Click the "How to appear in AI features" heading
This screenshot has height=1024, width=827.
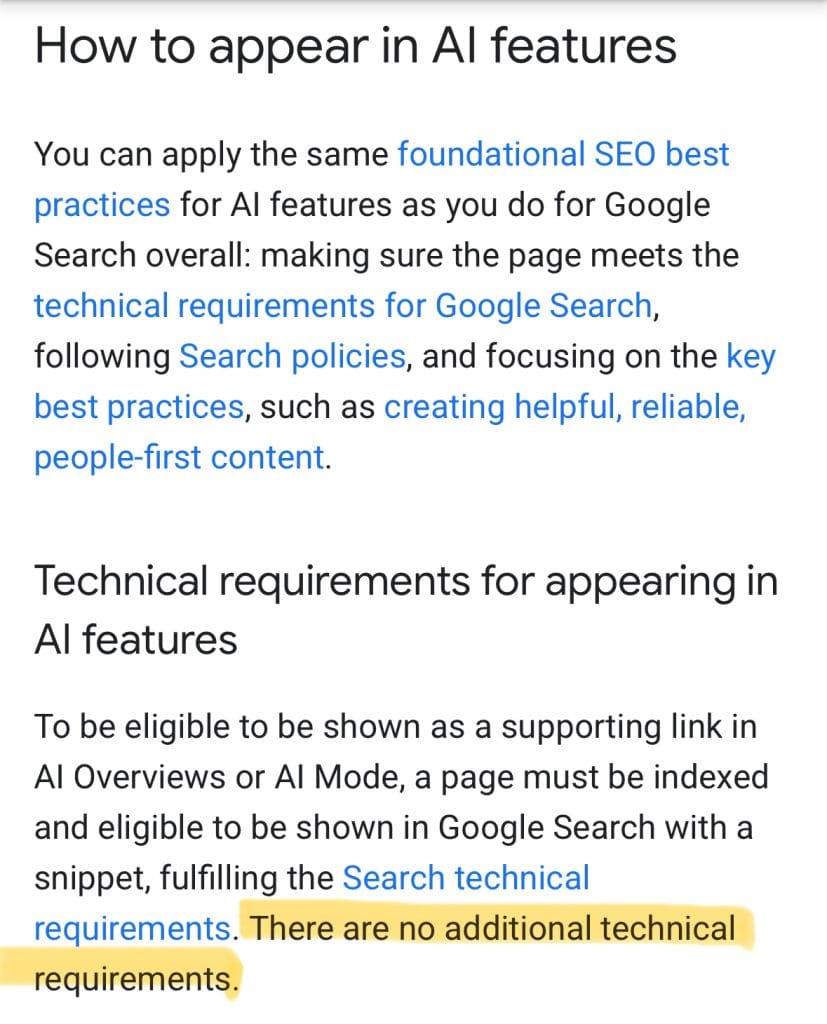(355, 47)
